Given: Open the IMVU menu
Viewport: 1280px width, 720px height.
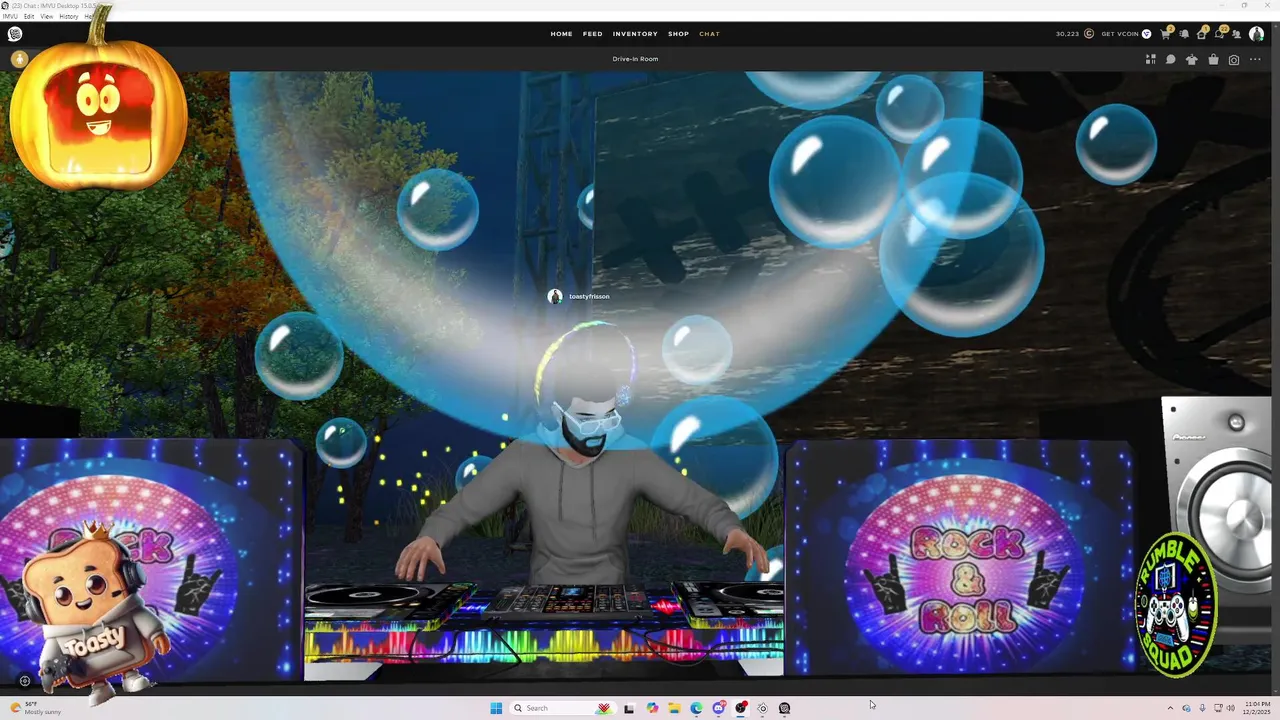Looking at the screenshot, I should pyautogui.click(x=11, y=16).
